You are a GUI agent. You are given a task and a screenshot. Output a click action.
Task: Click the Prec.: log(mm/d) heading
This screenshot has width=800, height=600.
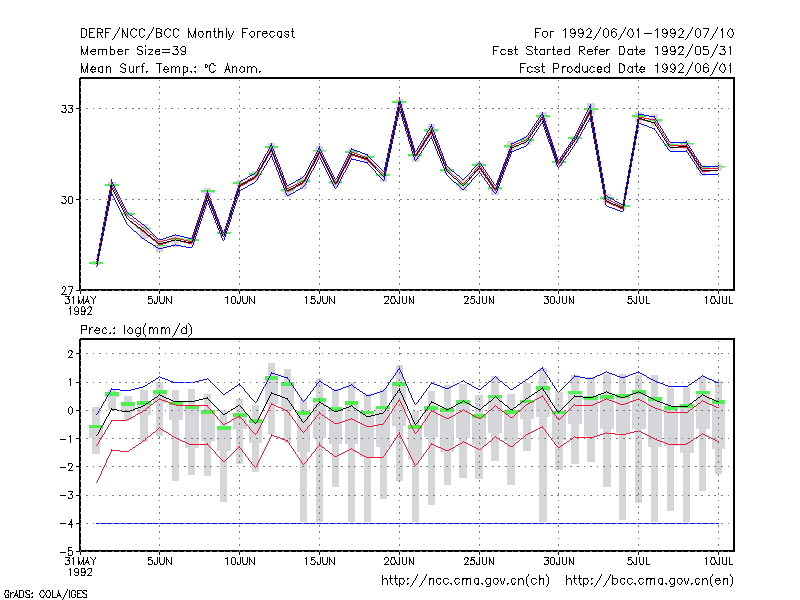136,330
